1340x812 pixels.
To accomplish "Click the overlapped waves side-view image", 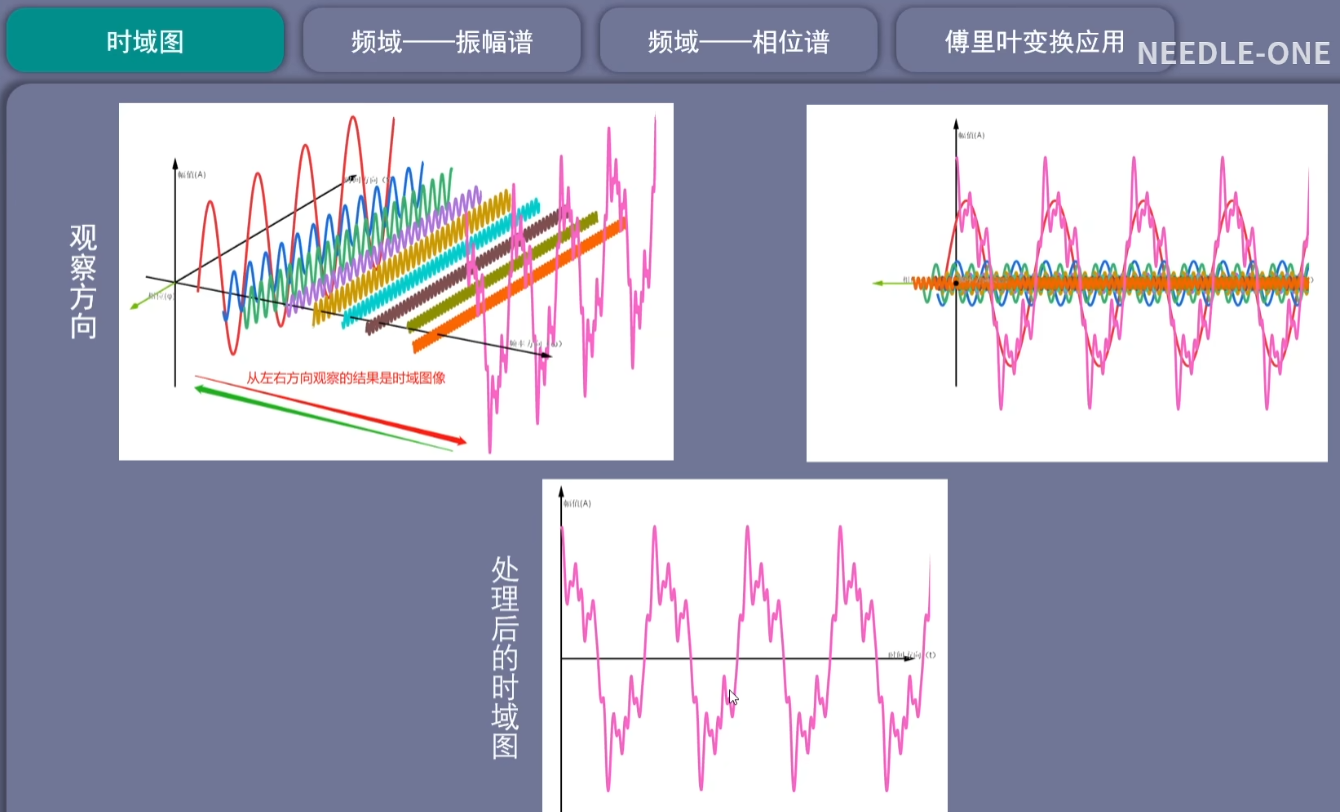I will pyautogui.click(x=1067, y=283).
